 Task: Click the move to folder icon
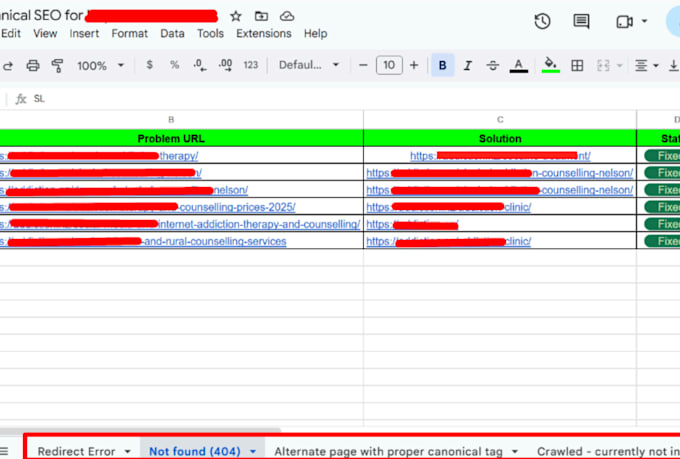[261, 16]
